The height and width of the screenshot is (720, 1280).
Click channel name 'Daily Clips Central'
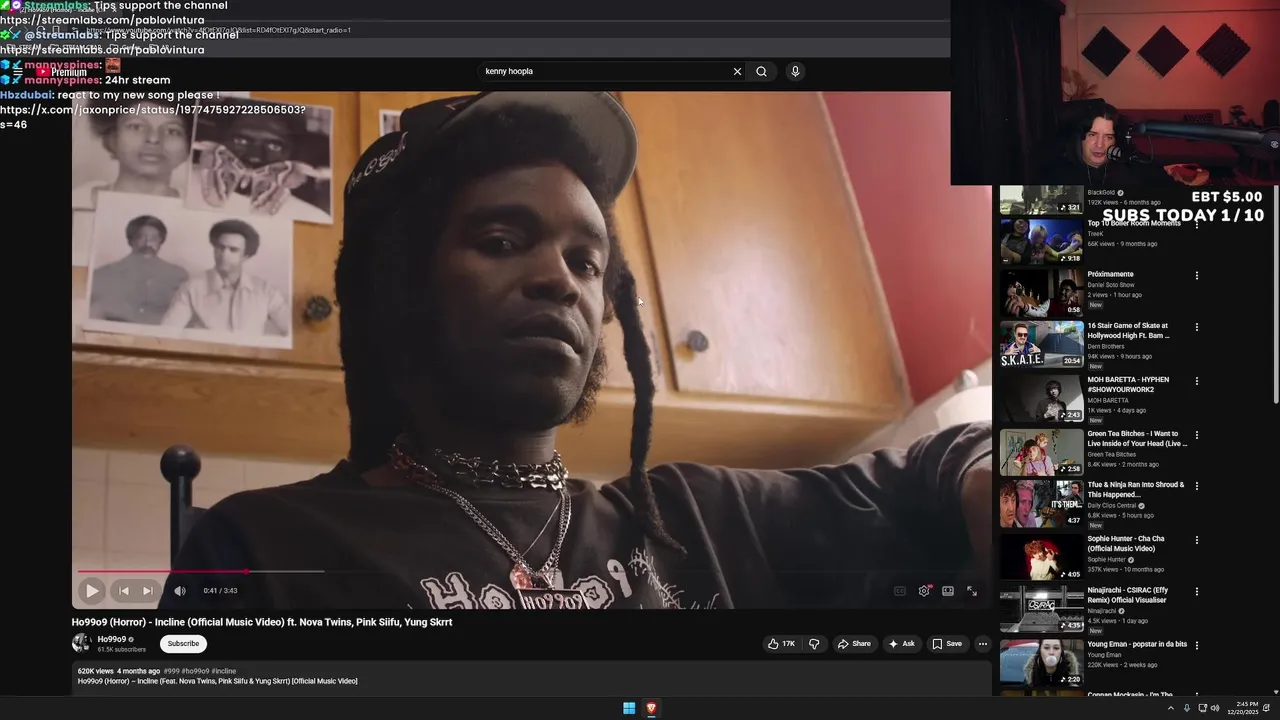pos(1111,506)
